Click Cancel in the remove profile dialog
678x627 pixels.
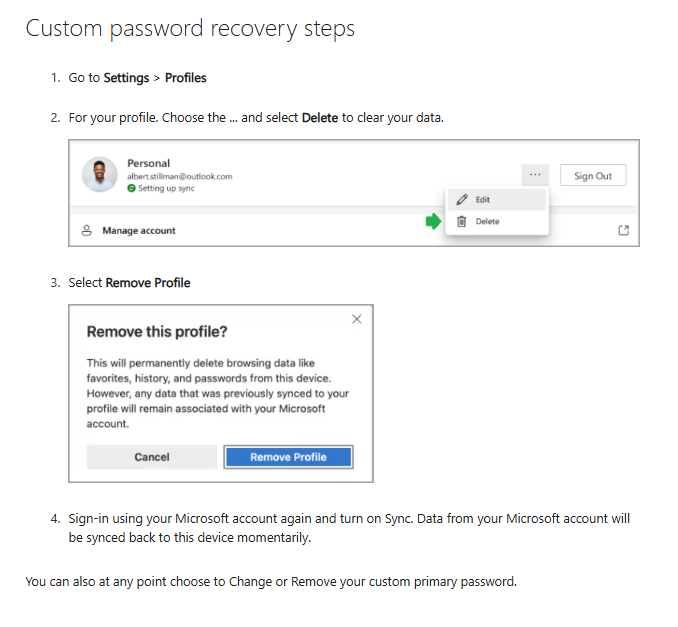[152, 457]
